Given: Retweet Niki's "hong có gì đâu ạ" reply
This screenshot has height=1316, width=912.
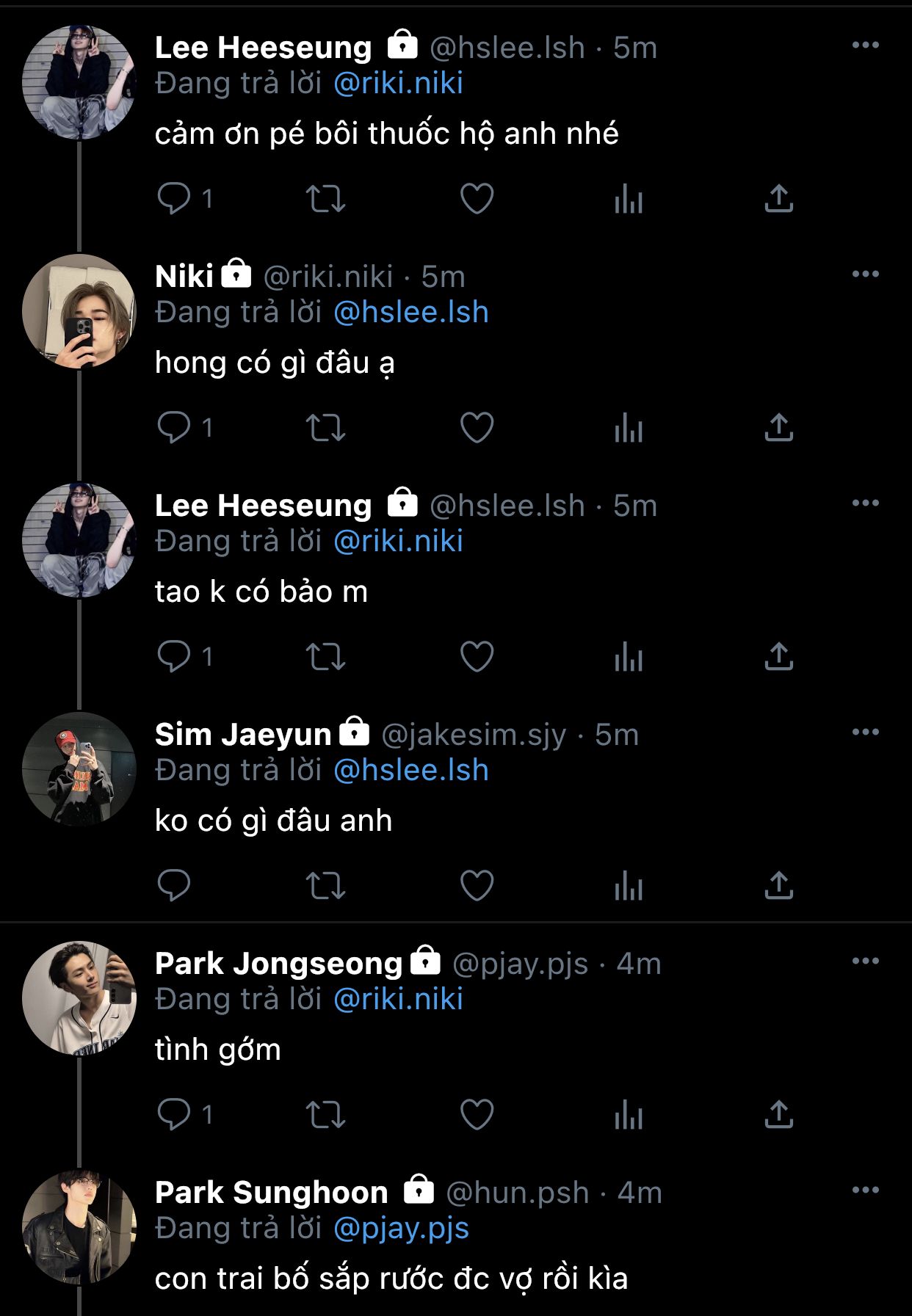Looking at the screenshot, I should (x=325, y=427).
